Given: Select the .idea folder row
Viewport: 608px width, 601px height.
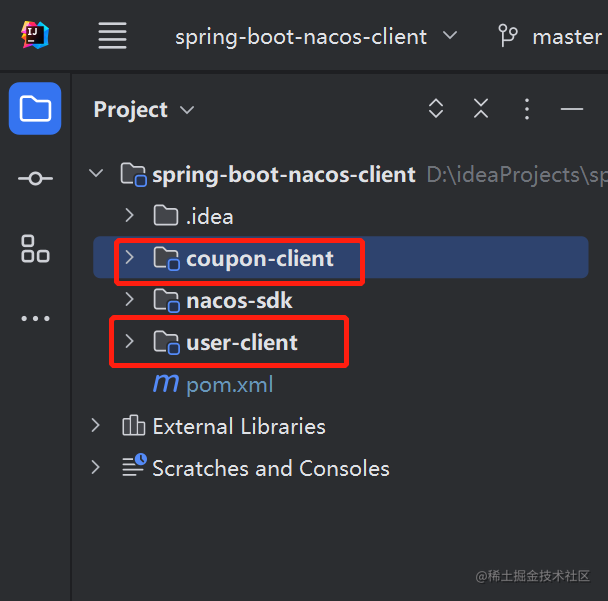Looking at the screenshot, I should (x=341, y=216).
